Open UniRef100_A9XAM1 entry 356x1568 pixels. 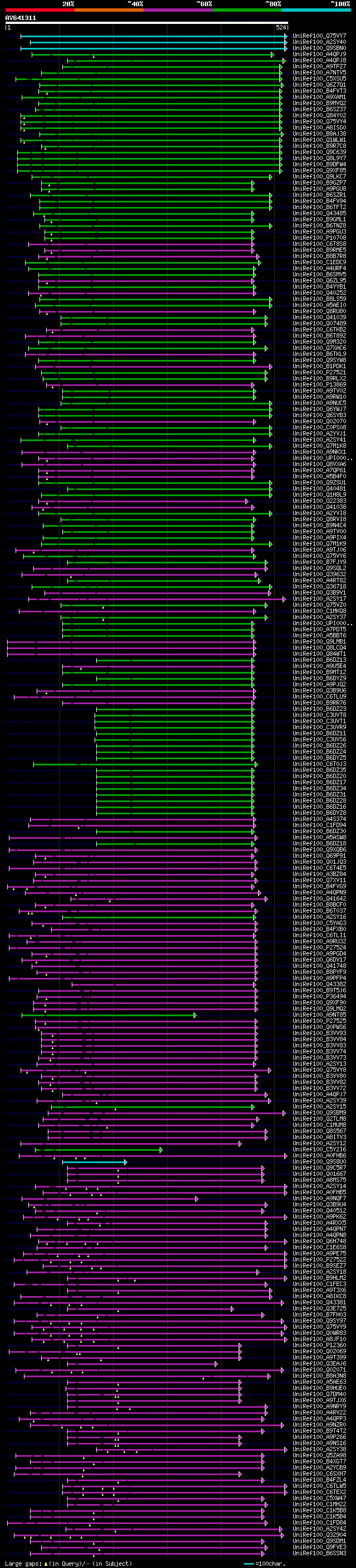click(x=319, y=97)
